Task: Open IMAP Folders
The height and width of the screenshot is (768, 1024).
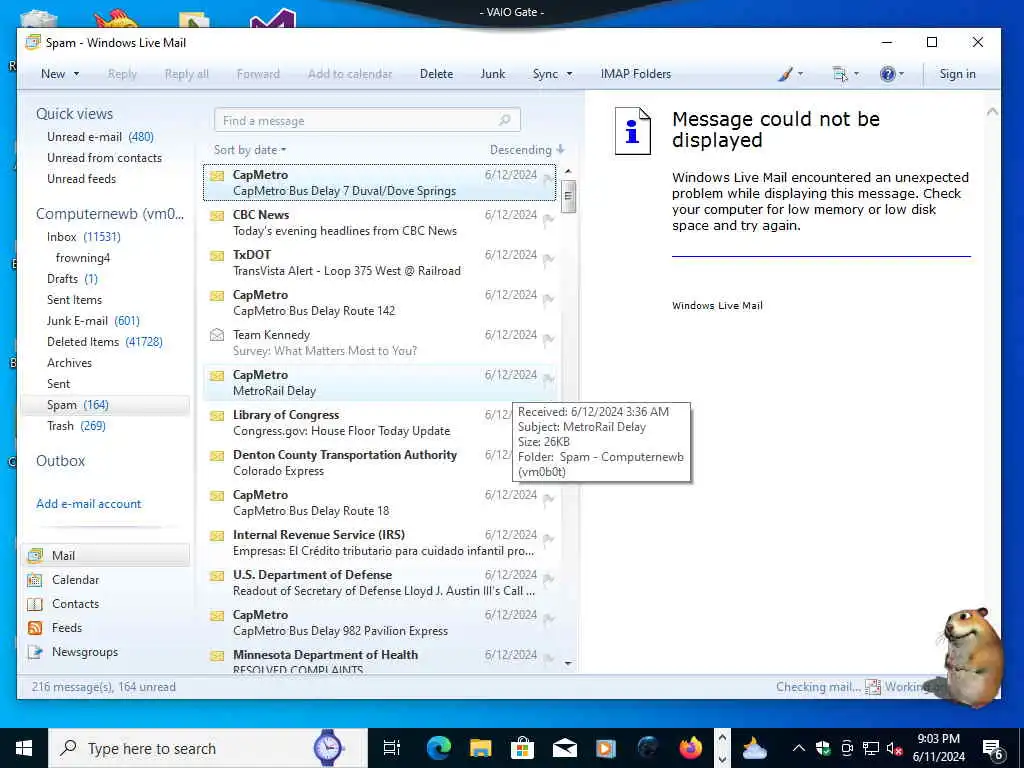Action: (x=635, y=74)
